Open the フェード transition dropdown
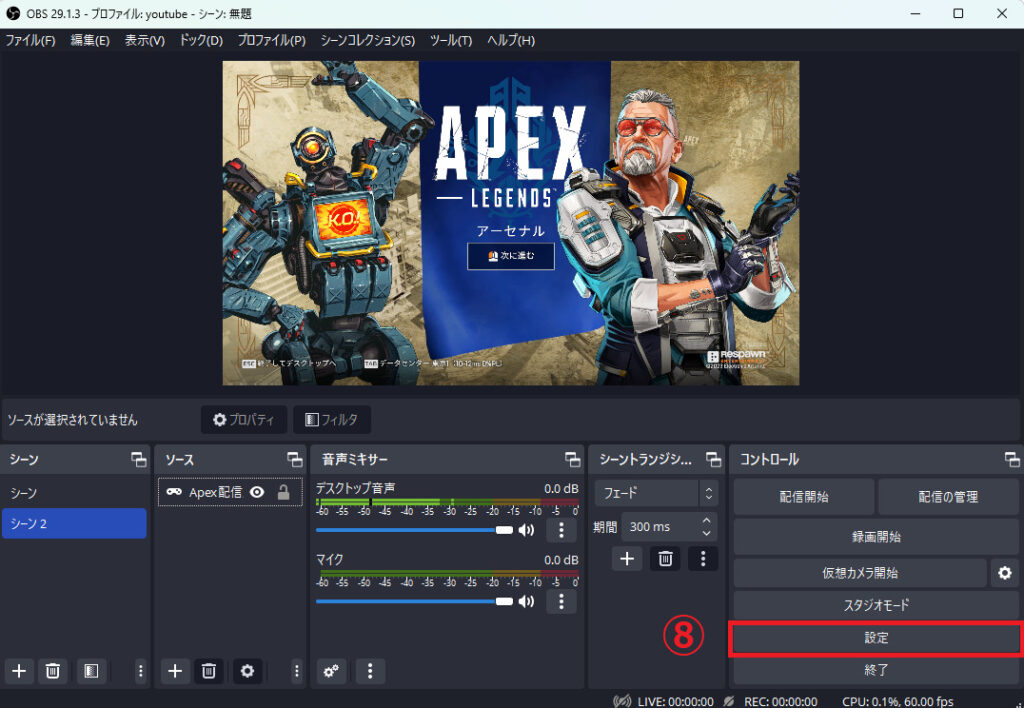Image resolution: width=1024 pixels, height=708 pixels. coord(656,493)
